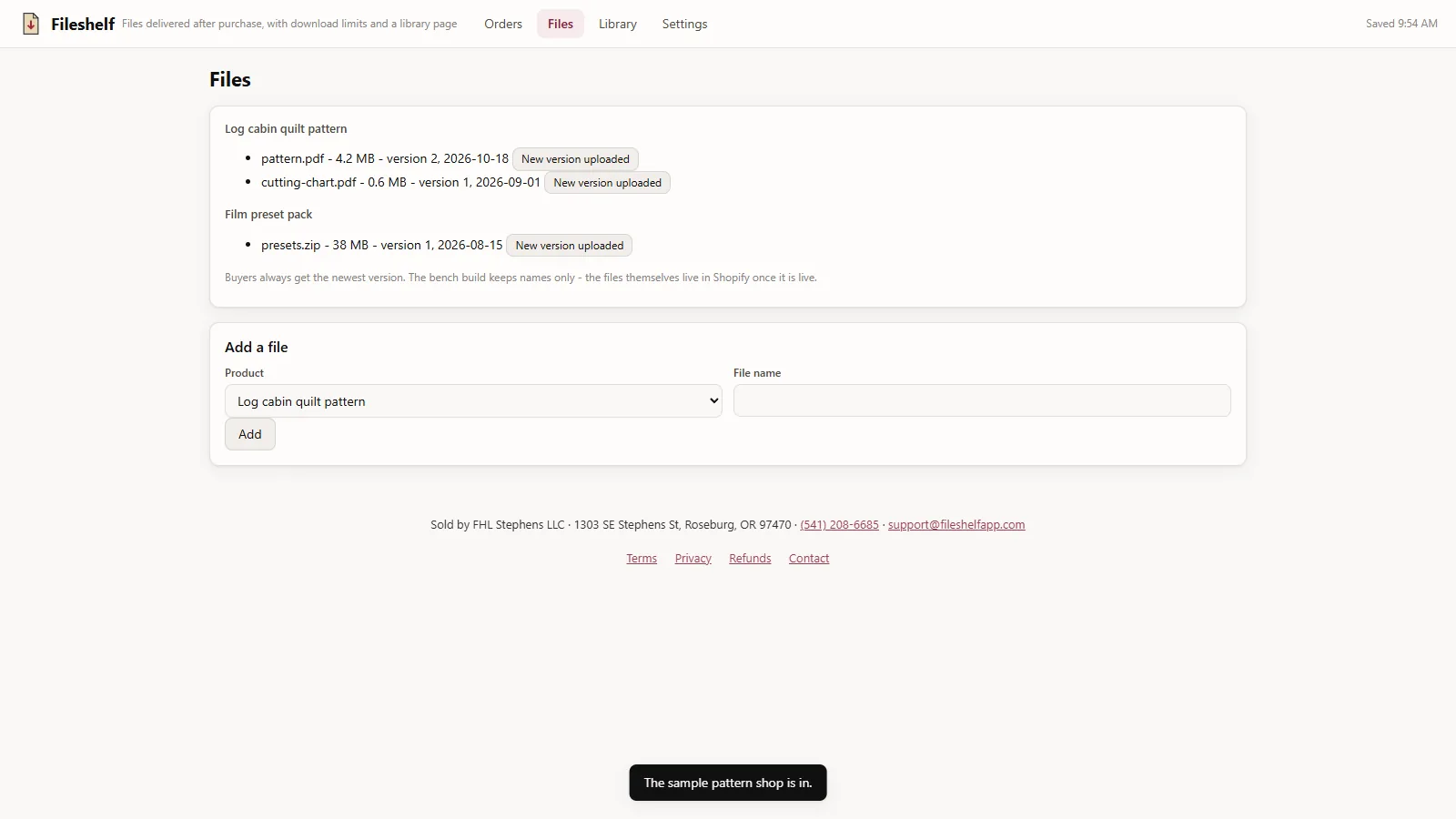The height and width of the screenshot is (819, 1456).
Task: Click New version uploaded for pattern.pdf
Action: point(575,159)
